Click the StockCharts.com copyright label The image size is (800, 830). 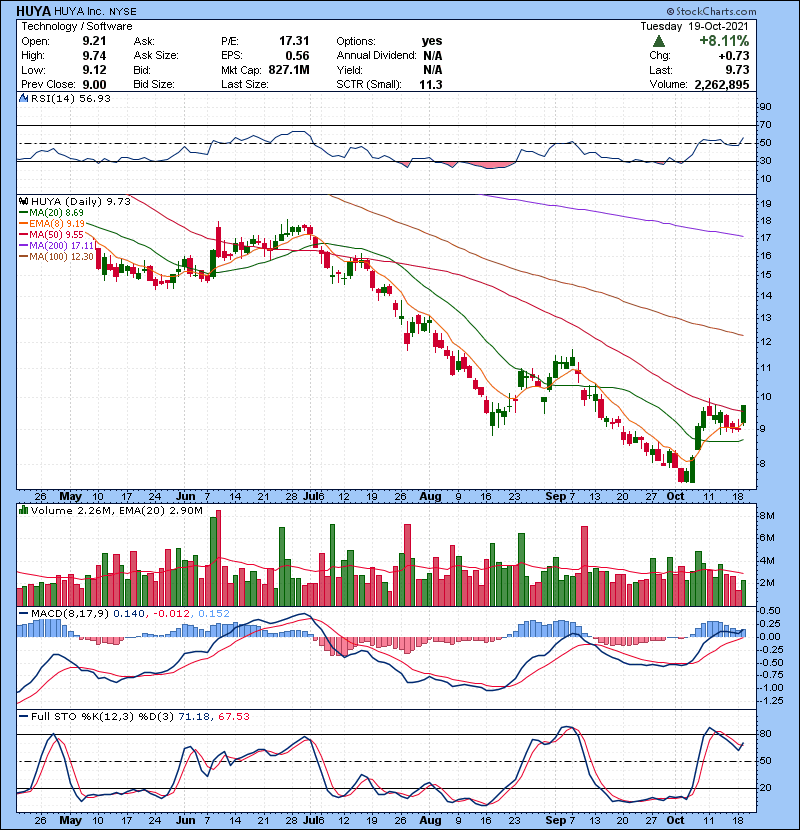tap(711, 11)
